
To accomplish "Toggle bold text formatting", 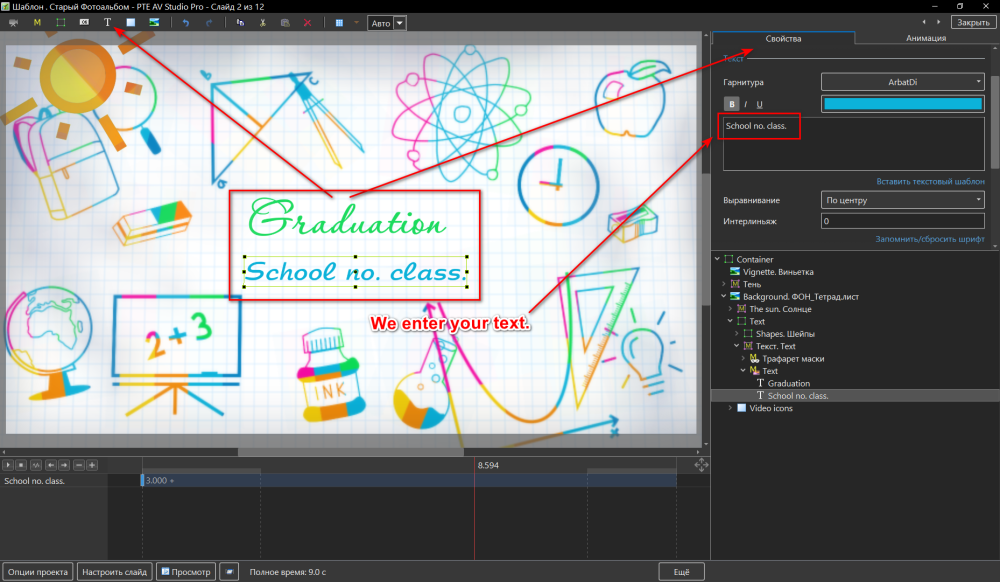I will click(731, 104).
